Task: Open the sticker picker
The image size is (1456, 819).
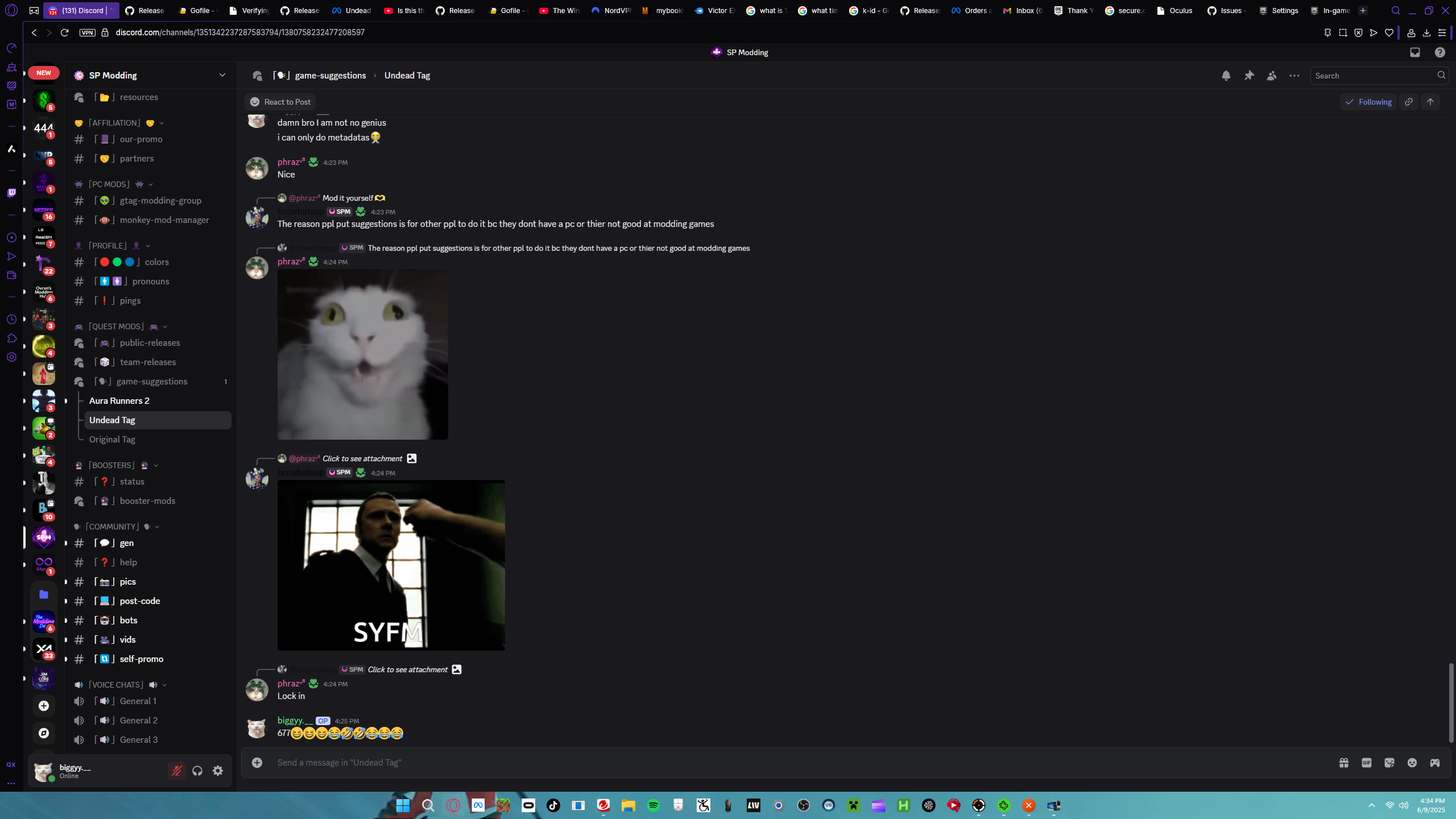Action: [x=1389, y=763]
